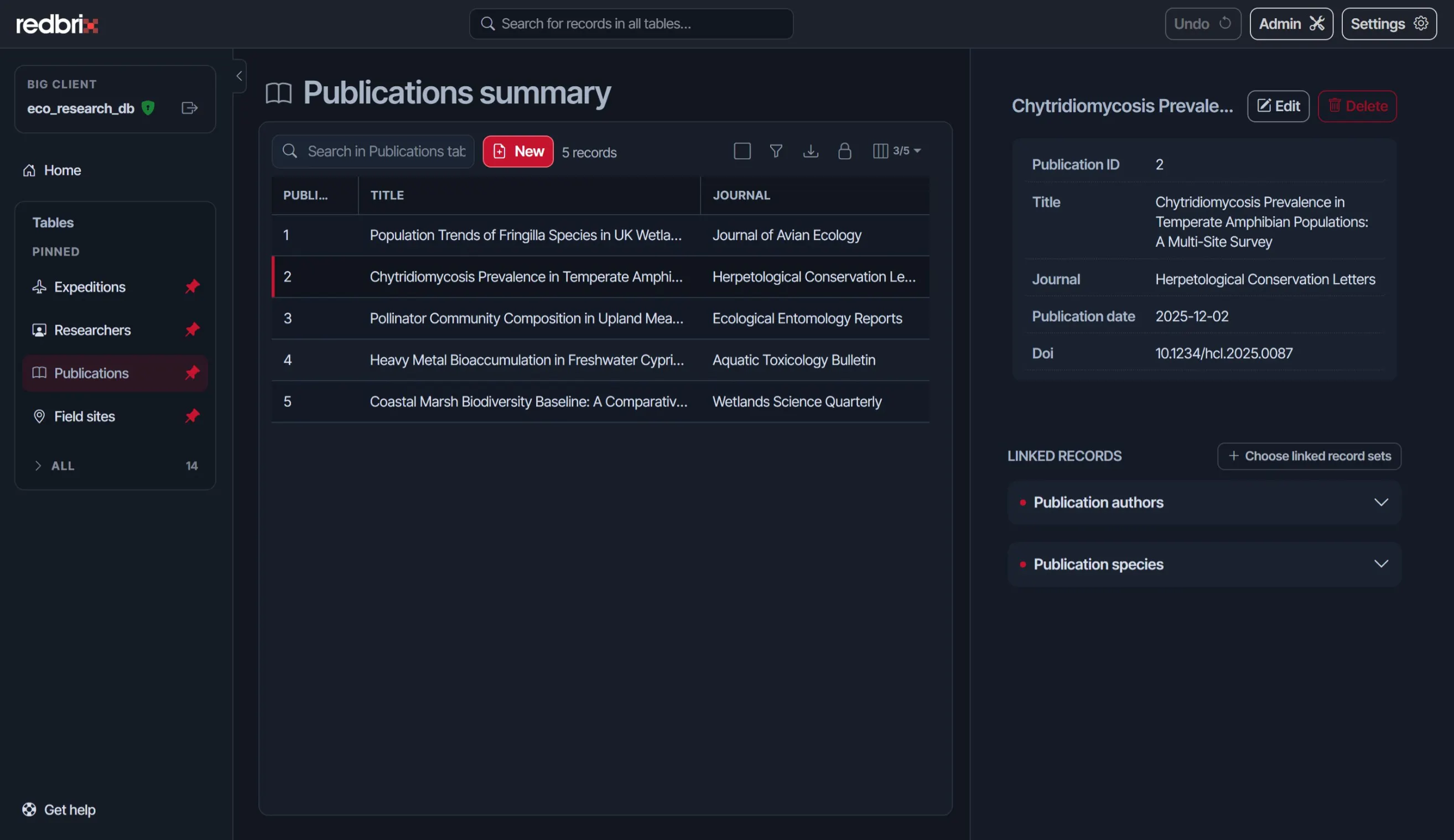This screenshot has width=1454, height=840.
Task: Click the book icon beside Publications summary
Action: coord(279,93)
